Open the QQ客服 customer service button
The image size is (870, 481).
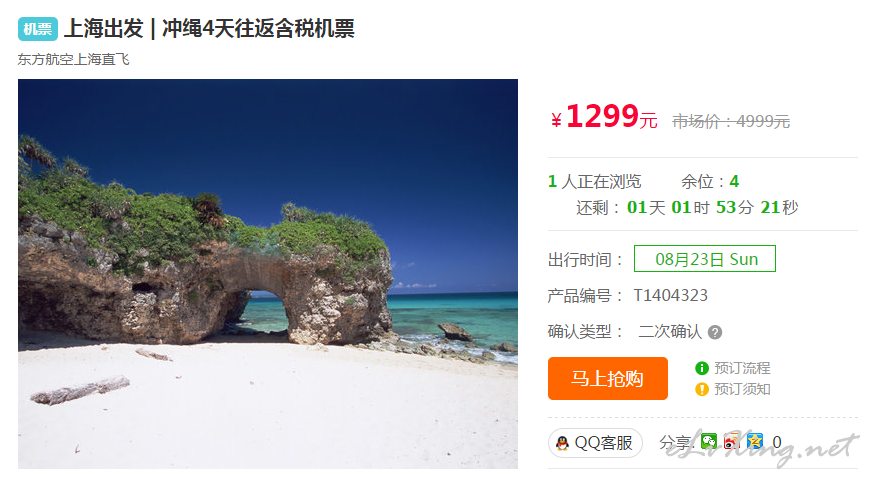[595, 443]
